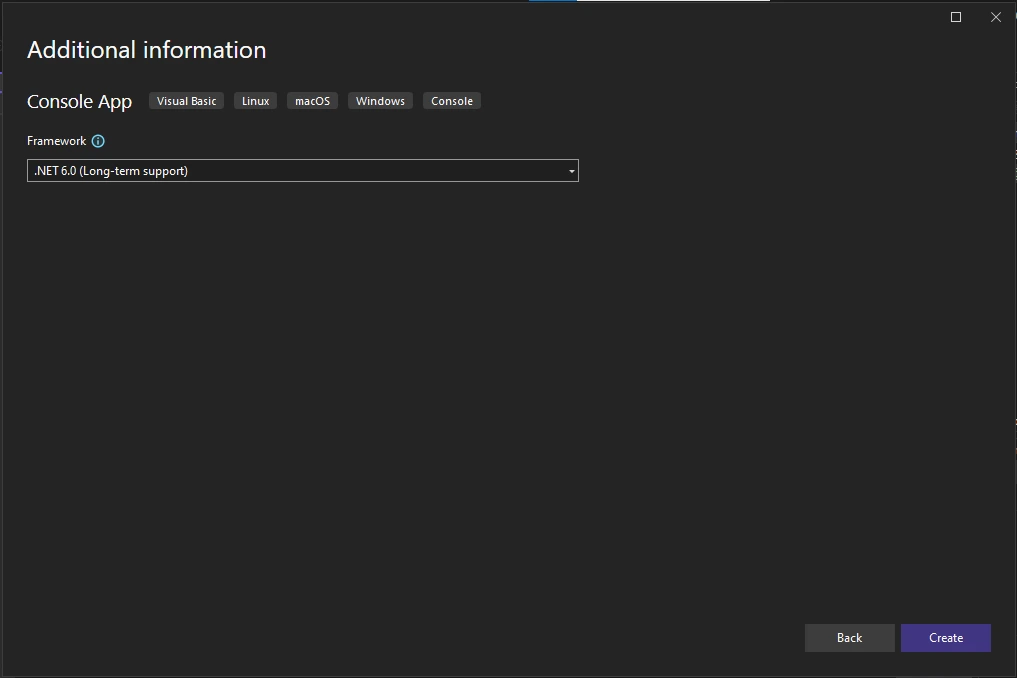Screen dimensions: 1017x678
Task: Click the Additional information heading
Action: point(146,50)
